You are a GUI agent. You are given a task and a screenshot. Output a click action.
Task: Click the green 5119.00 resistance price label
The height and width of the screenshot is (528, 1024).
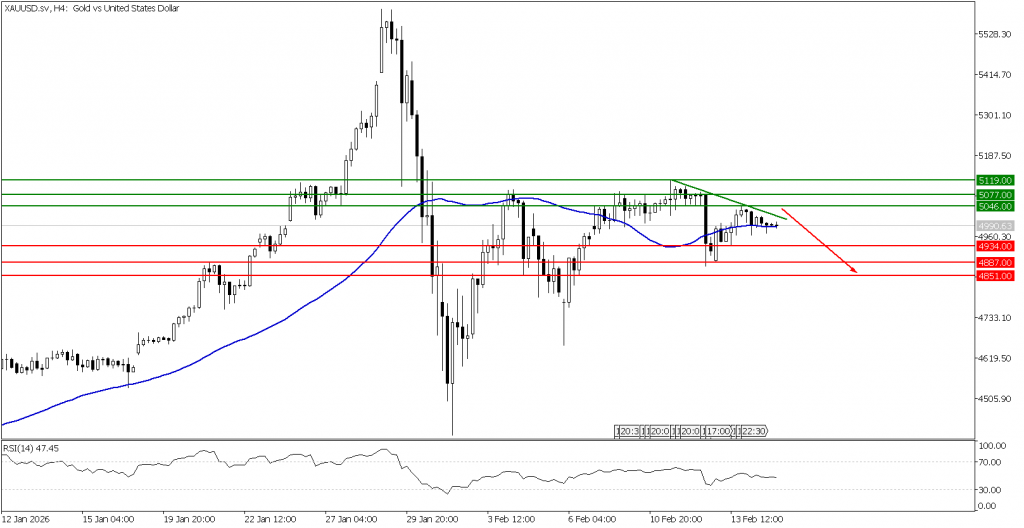click(x=998, y=180)
